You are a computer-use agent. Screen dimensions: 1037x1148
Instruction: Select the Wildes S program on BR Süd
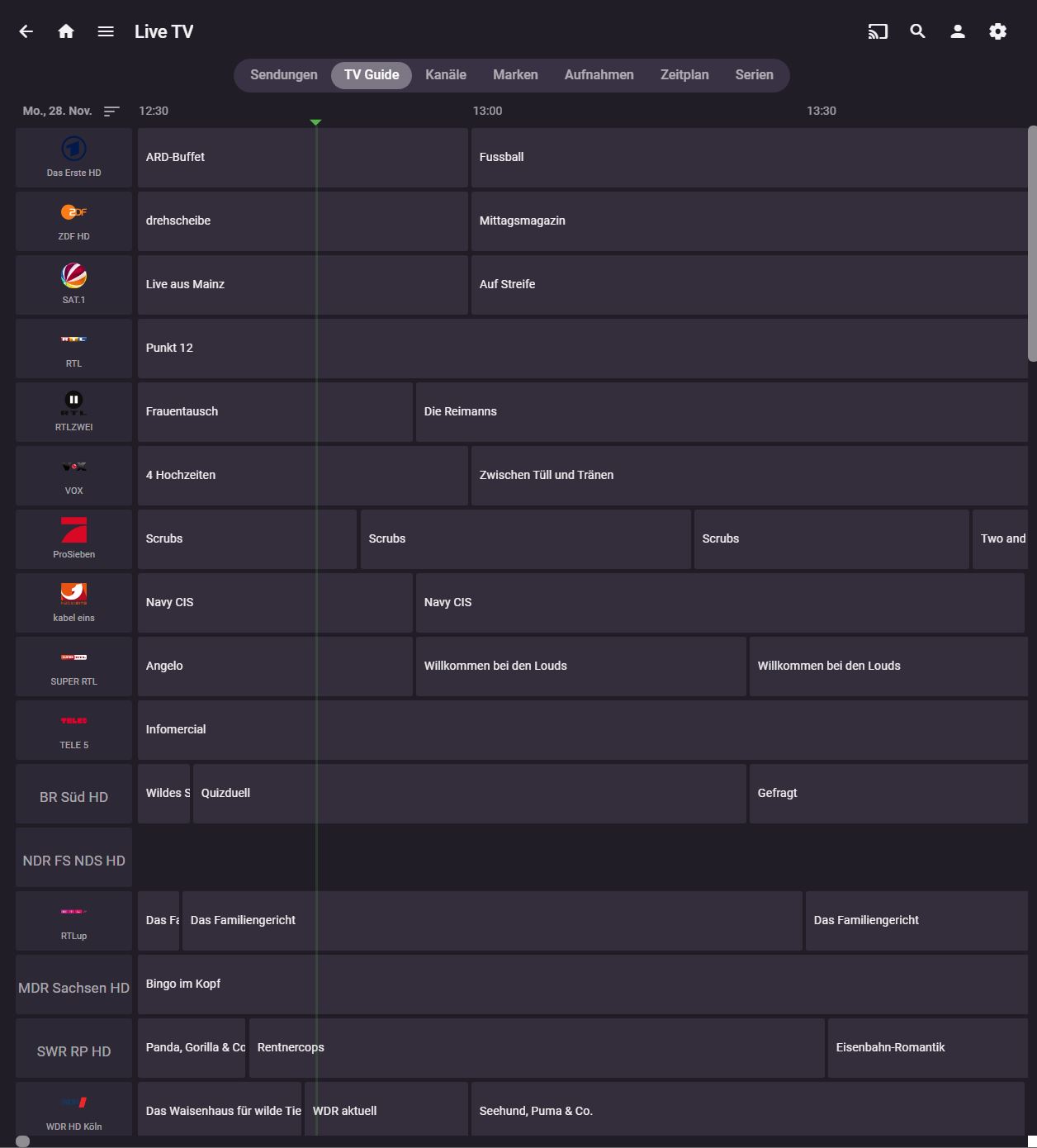(x=163, y=793)
